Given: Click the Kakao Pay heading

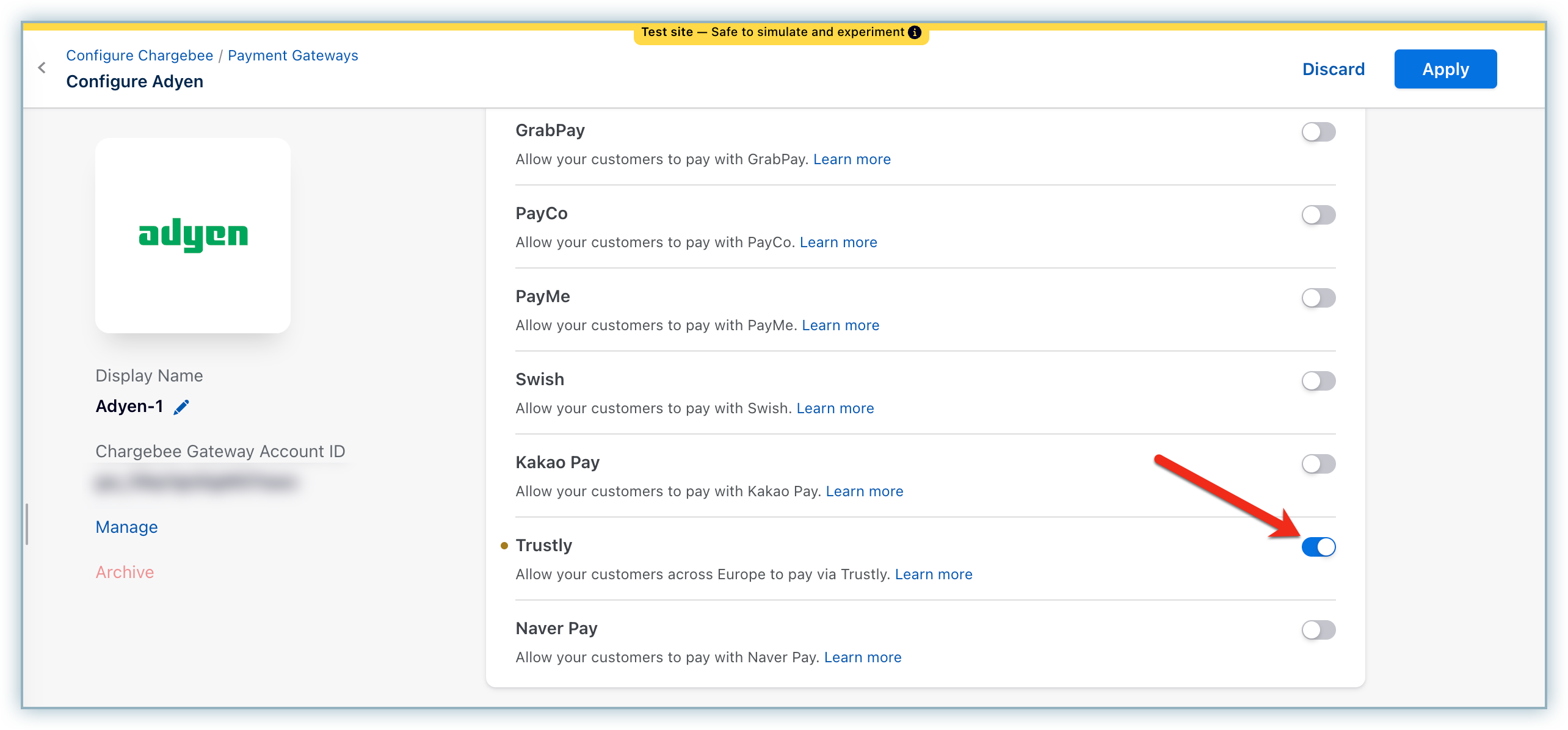Looking at the screenshot, I should pos(557,463).
